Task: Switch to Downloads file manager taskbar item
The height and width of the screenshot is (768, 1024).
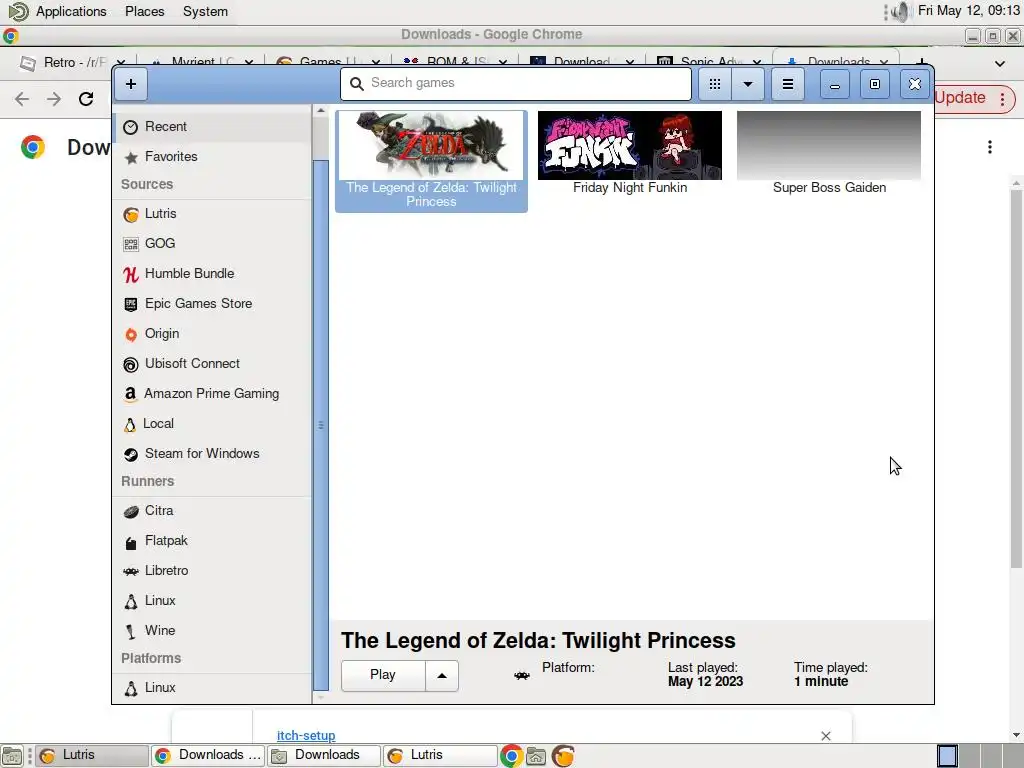Action: pos(324,756)
